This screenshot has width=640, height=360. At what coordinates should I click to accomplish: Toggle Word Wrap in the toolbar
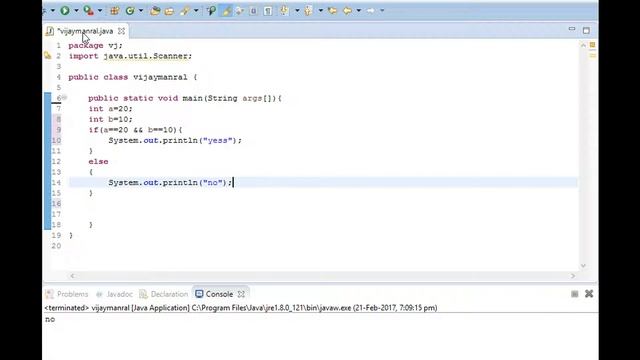pyautogui.click(x=240, y=11)
